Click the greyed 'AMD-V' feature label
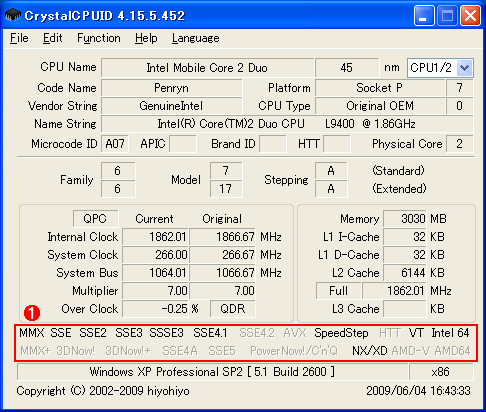The height and width of the screenshot is (412, 486). coord(411,351)
